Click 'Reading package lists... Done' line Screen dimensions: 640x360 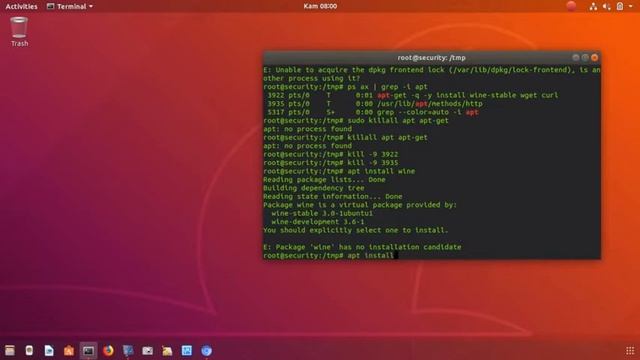click(324, 180)
